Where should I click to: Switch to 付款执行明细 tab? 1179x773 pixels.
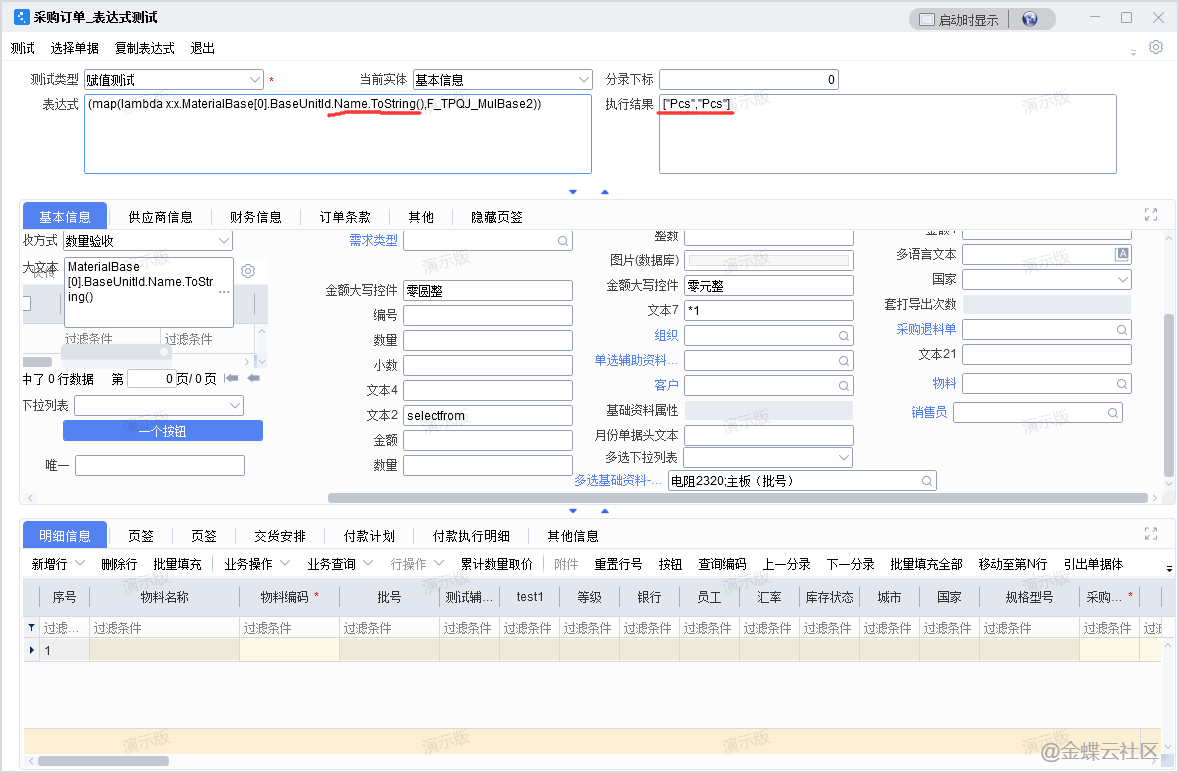coord(471,536)
